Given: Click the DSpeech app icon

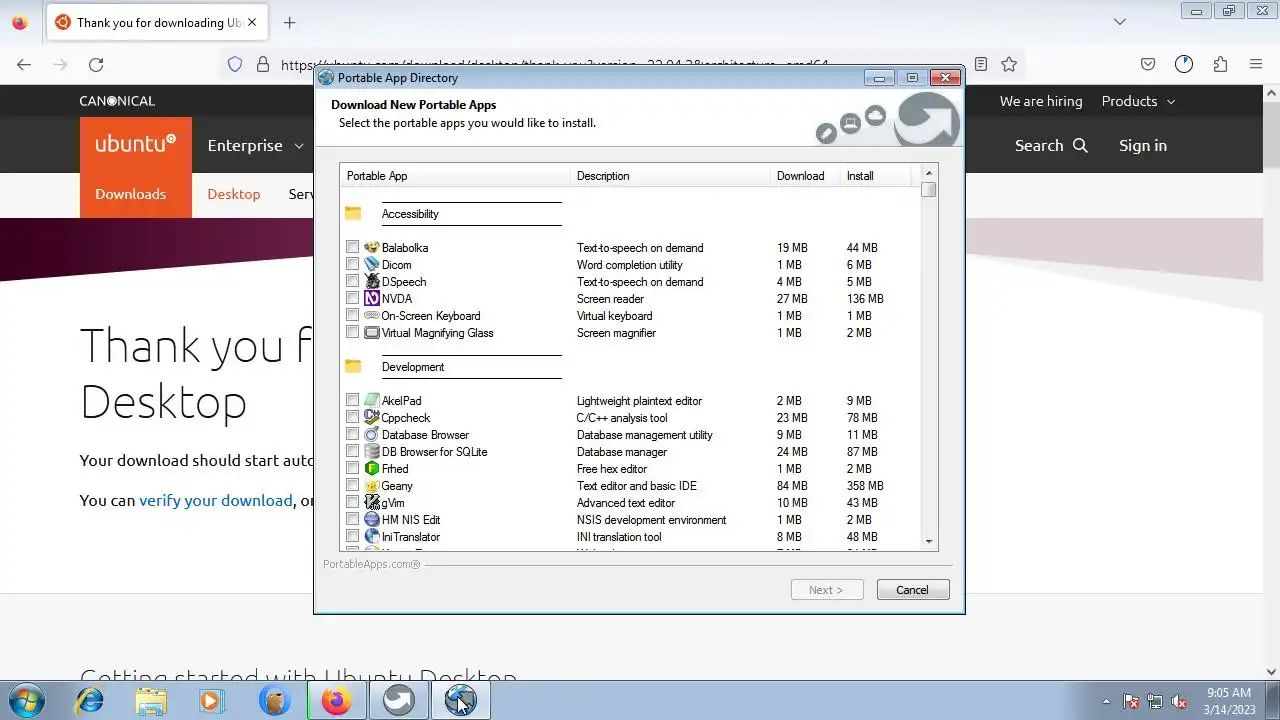Looking at the screenshot, I should click(x=372, y=282).
